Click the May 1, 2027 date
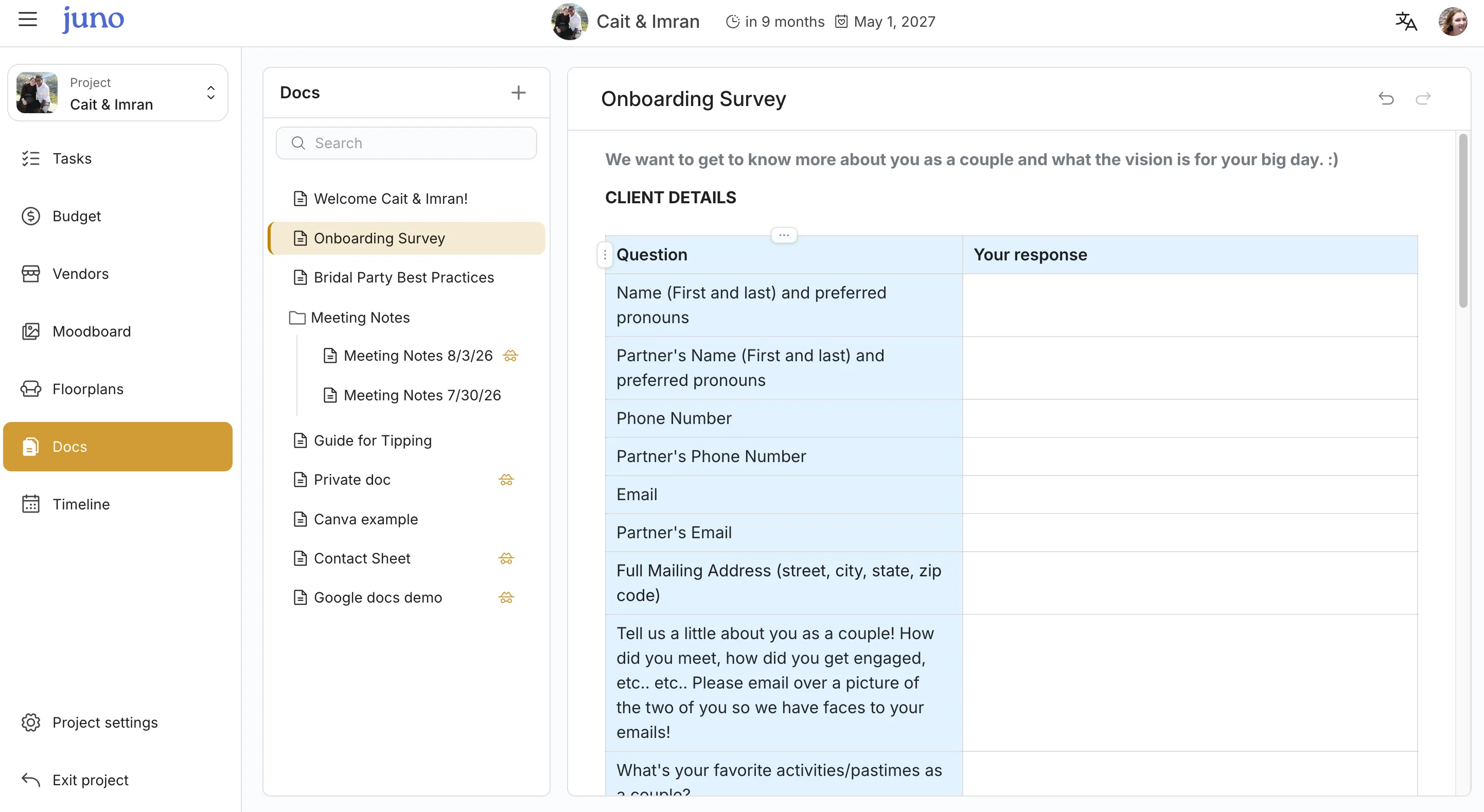The height and width of the screenshot is (812, 1484). click(894, 22)
